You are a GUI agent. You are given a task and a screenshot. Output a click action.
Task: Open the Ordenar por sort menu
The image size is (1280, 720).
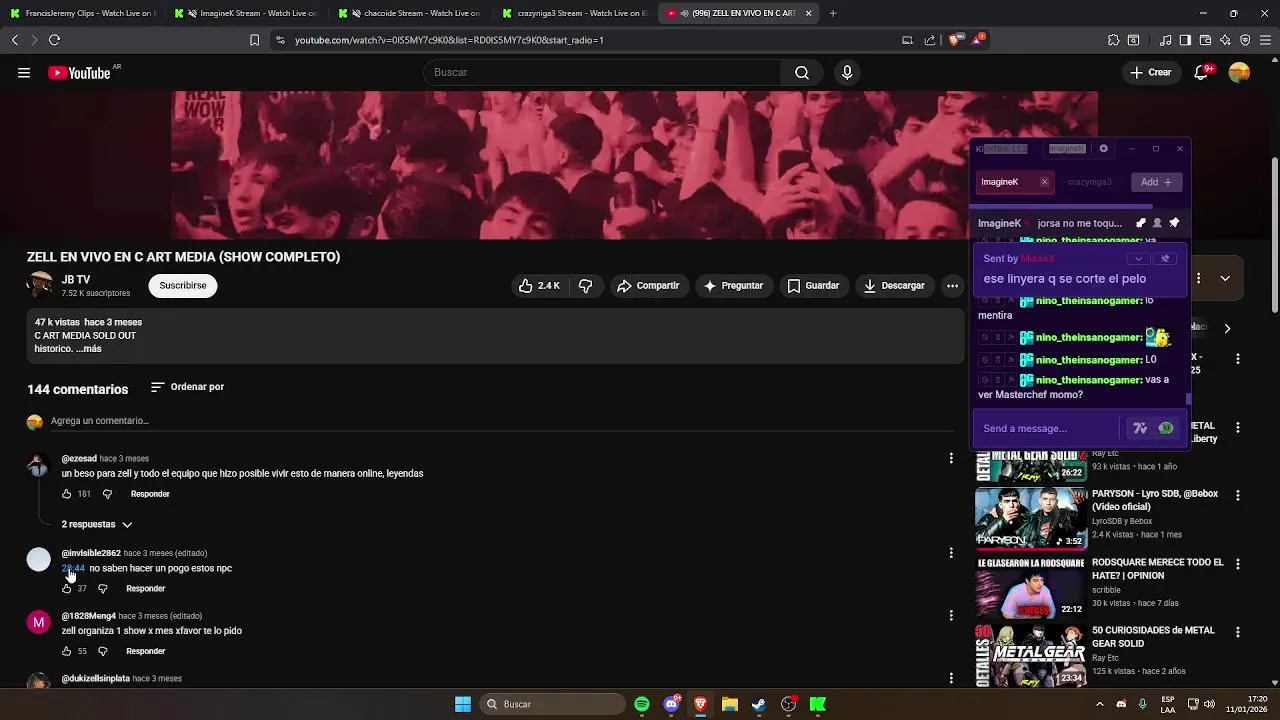[187, 387]
